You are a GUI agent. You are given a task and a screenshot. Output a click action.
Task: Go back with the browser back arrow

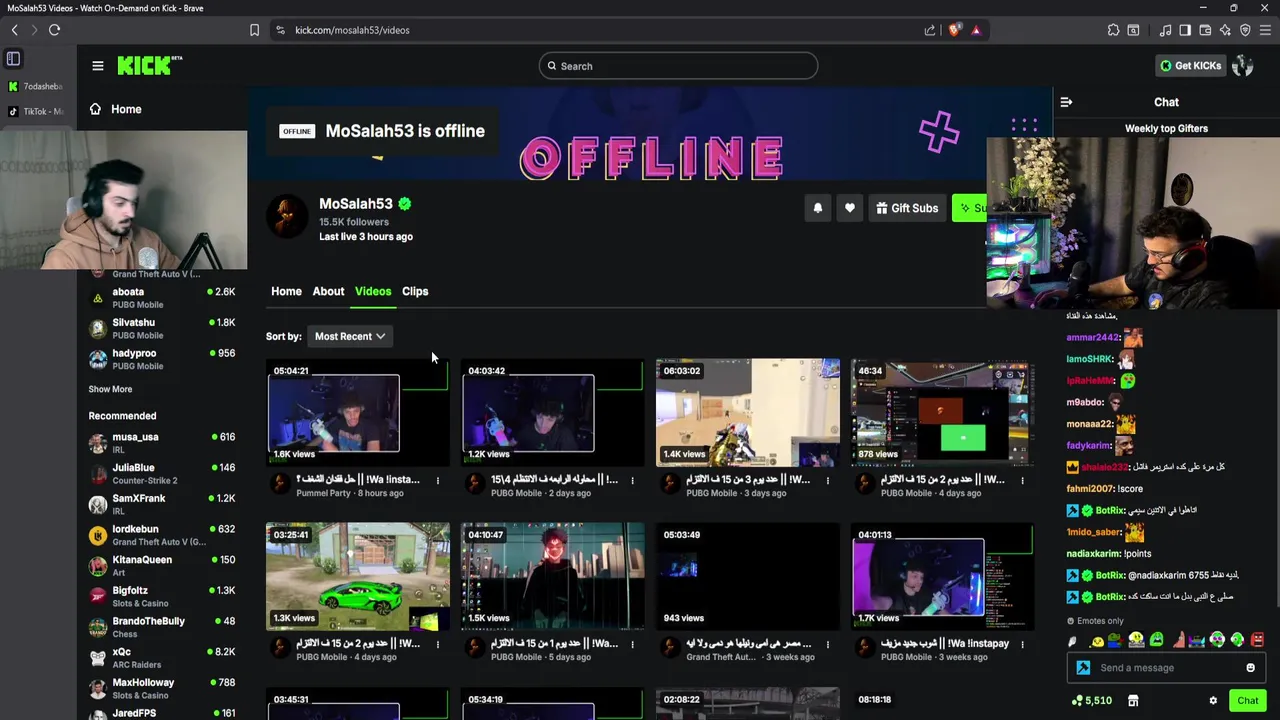(14, 30)
